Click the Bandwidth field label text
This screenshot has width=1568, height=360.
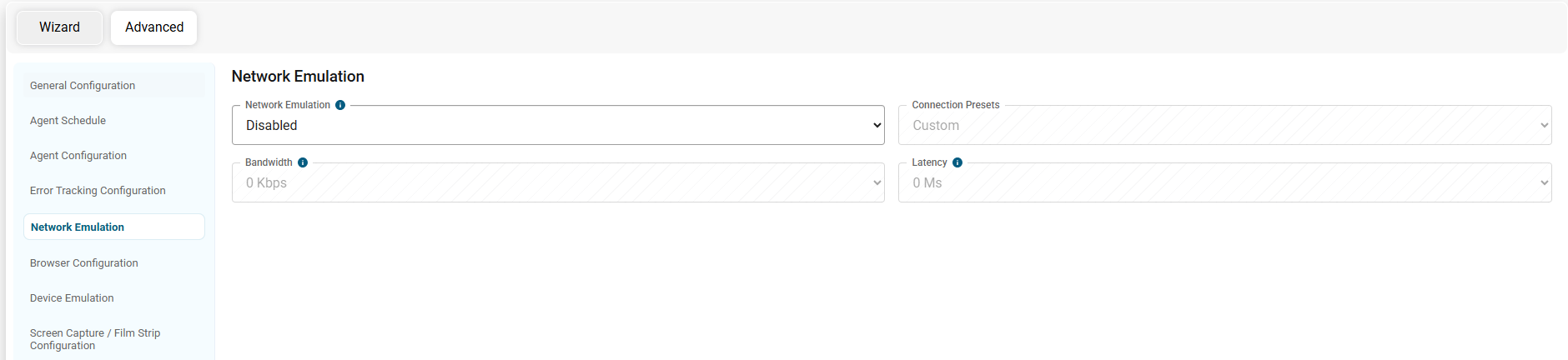pos(269,162)
